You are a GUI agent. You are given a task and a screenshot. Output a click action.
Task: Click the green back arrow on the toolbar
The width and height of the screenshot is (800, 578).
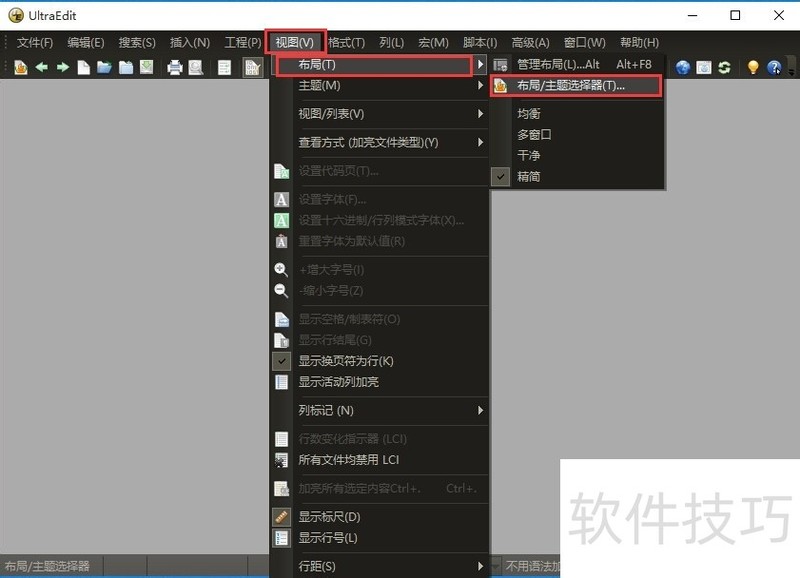(42, 67)
